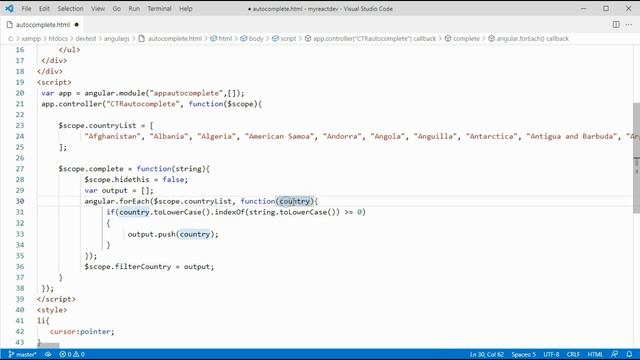Click the "Antigua and Barbuda" string
640x360 pixels.
[x=572, y=136]
